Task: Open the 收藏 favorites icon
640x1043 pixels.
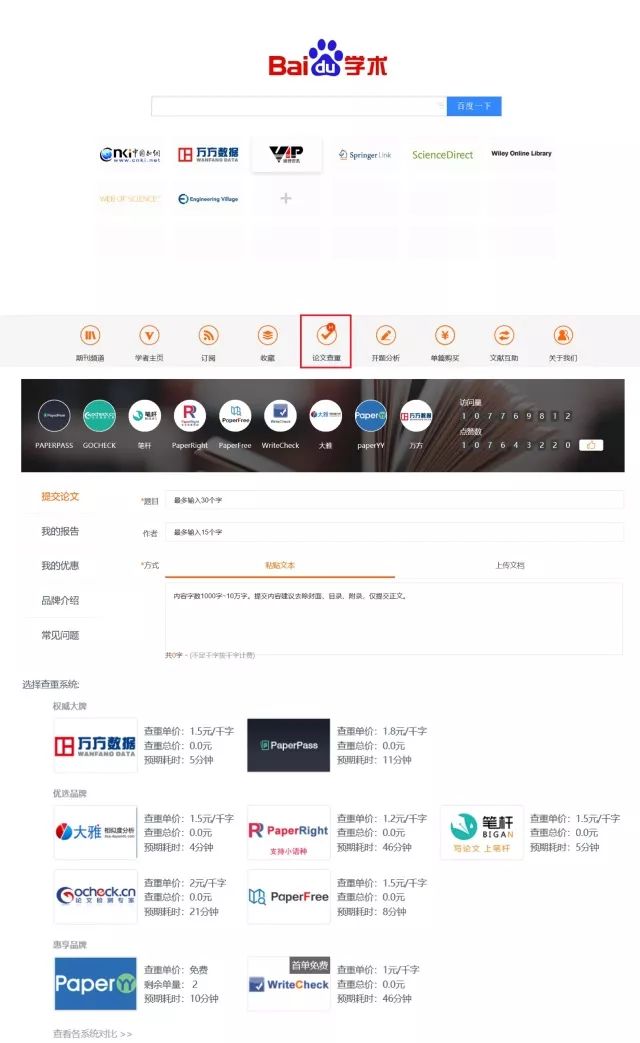Action: [x=267, y=335]
